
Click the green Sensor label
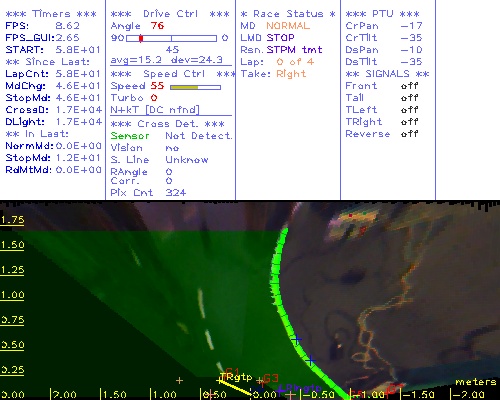pyautogui.click(x=130, y=136)
